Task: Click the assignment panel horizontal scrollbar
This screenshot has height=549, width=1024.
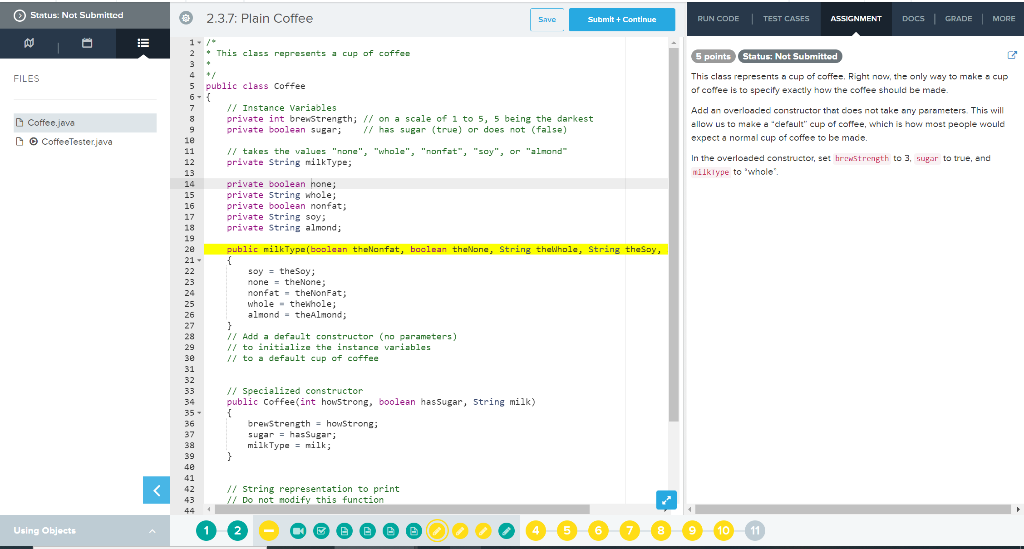Action: point(853,509)
